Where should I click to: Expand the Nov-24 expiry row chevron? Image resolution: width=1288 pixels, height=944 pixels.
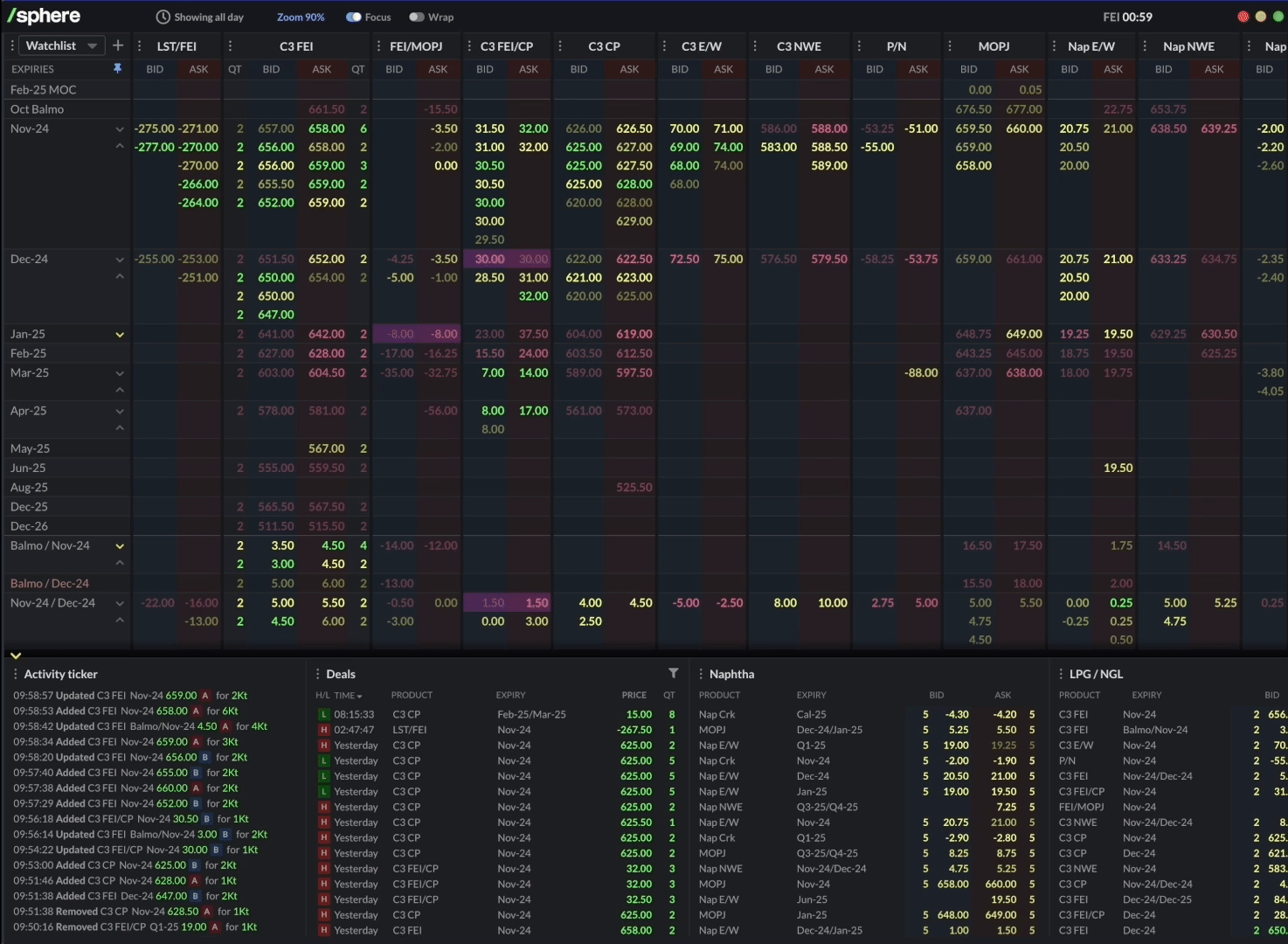pyautogui.click(x=120, y=129)
